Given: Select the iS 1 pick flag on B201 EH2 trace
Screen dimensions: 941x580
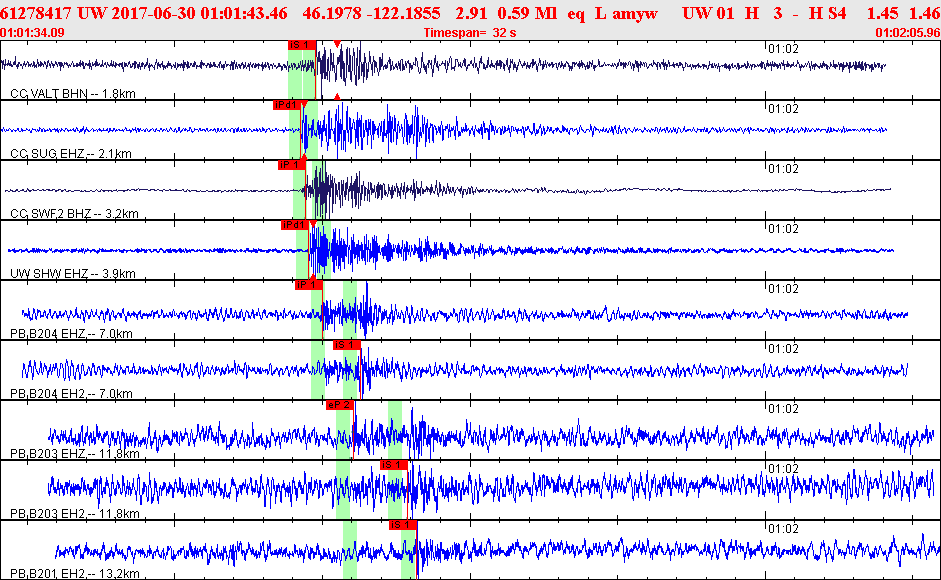Looking at the screenshot, I should tap(403, 525).
